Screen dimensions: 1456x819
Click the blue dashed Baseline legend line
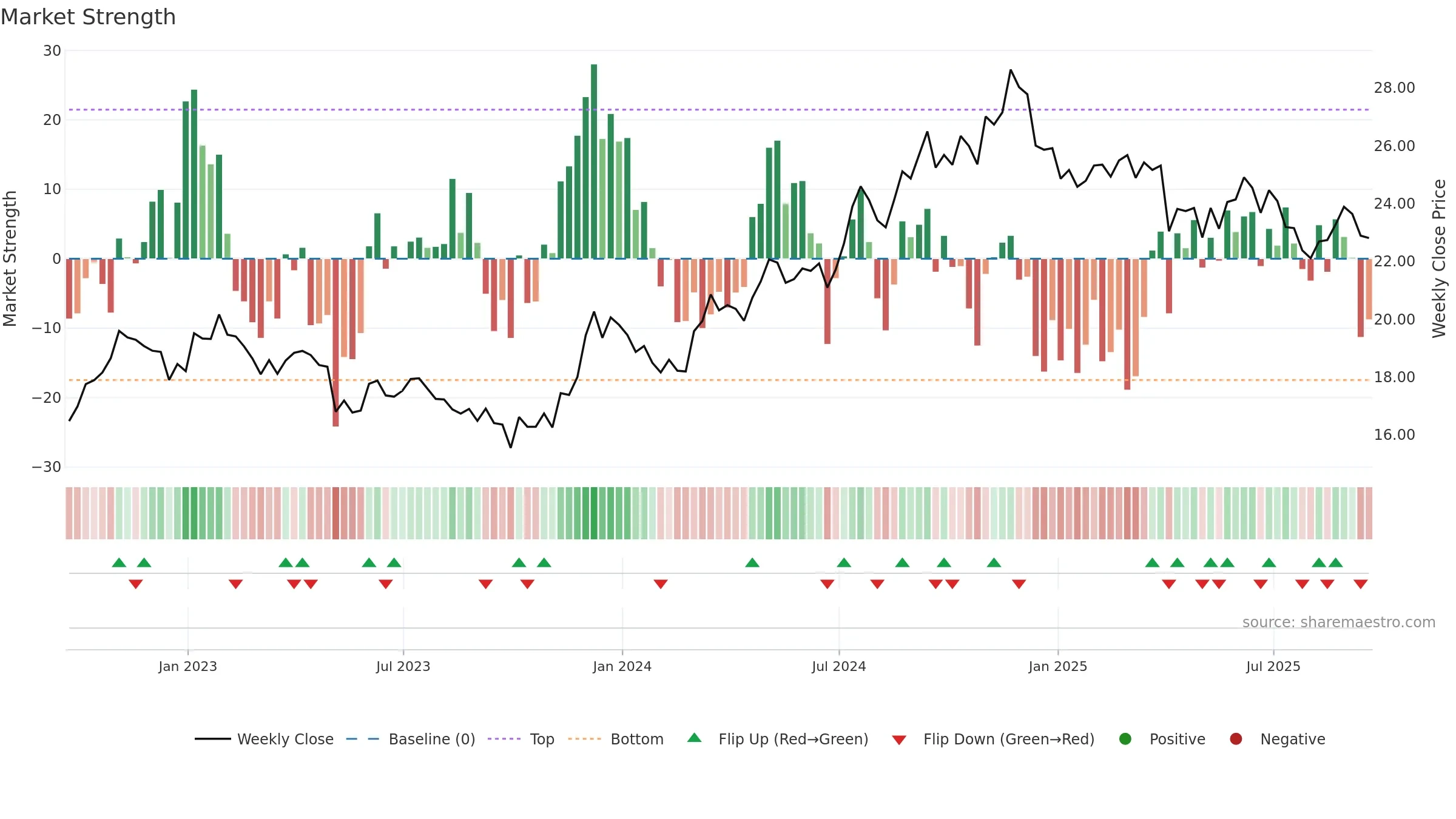coord(363,739)
